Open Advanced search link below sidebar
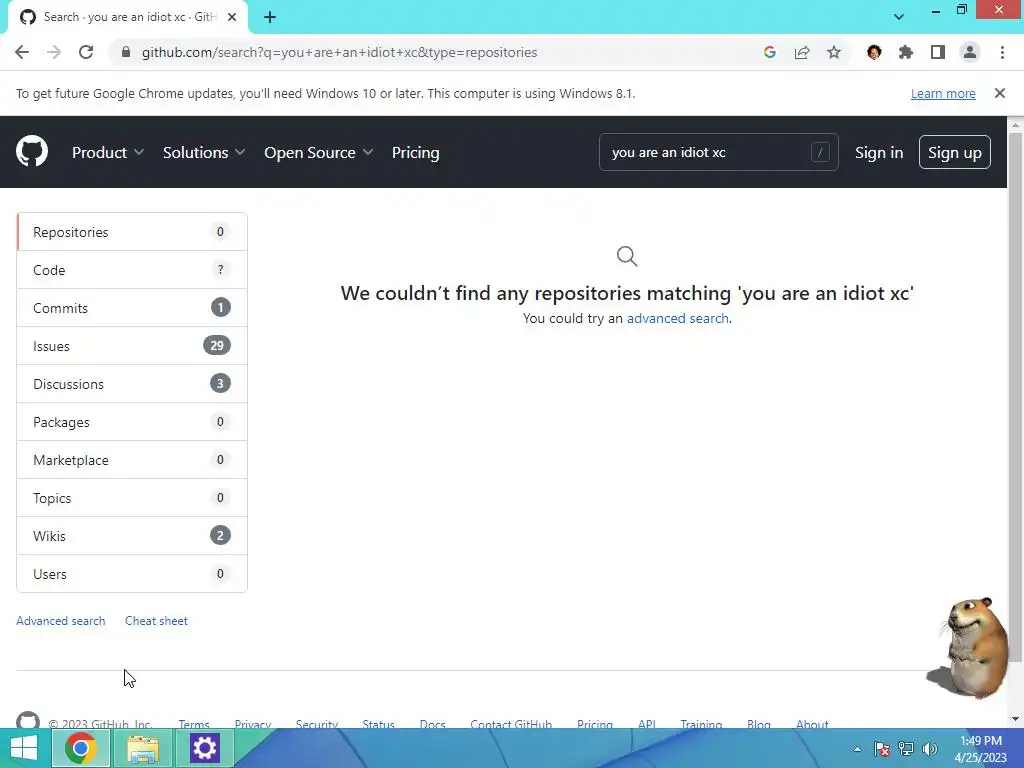The width and height of the screenshot is (1024, 768). point(61,620)
